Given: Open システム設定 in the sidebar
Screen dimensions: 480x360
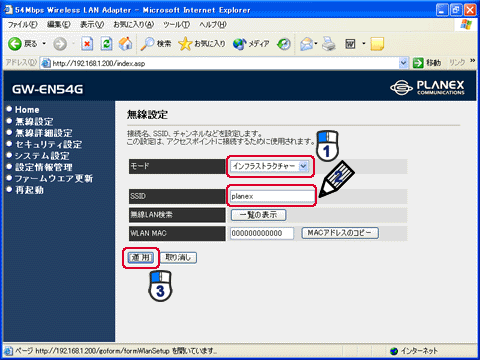Looking at the screenshot, I should (42, 156).
